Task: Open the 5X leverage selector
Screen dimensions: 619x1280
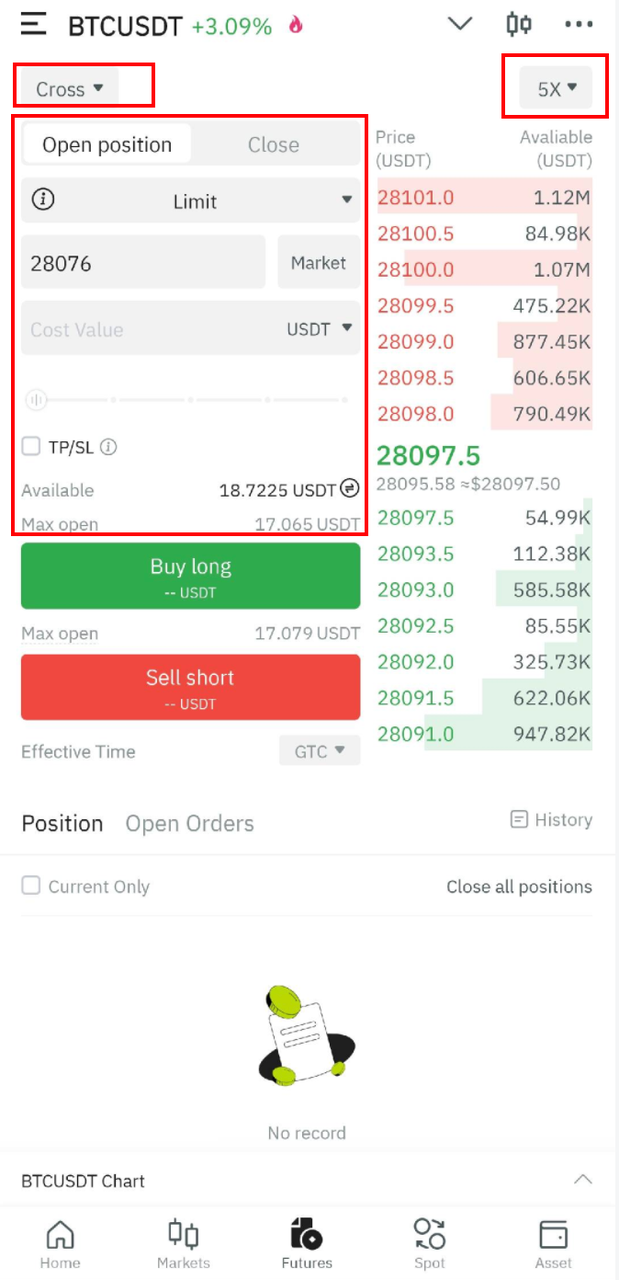Action: [x=557, y=89]
